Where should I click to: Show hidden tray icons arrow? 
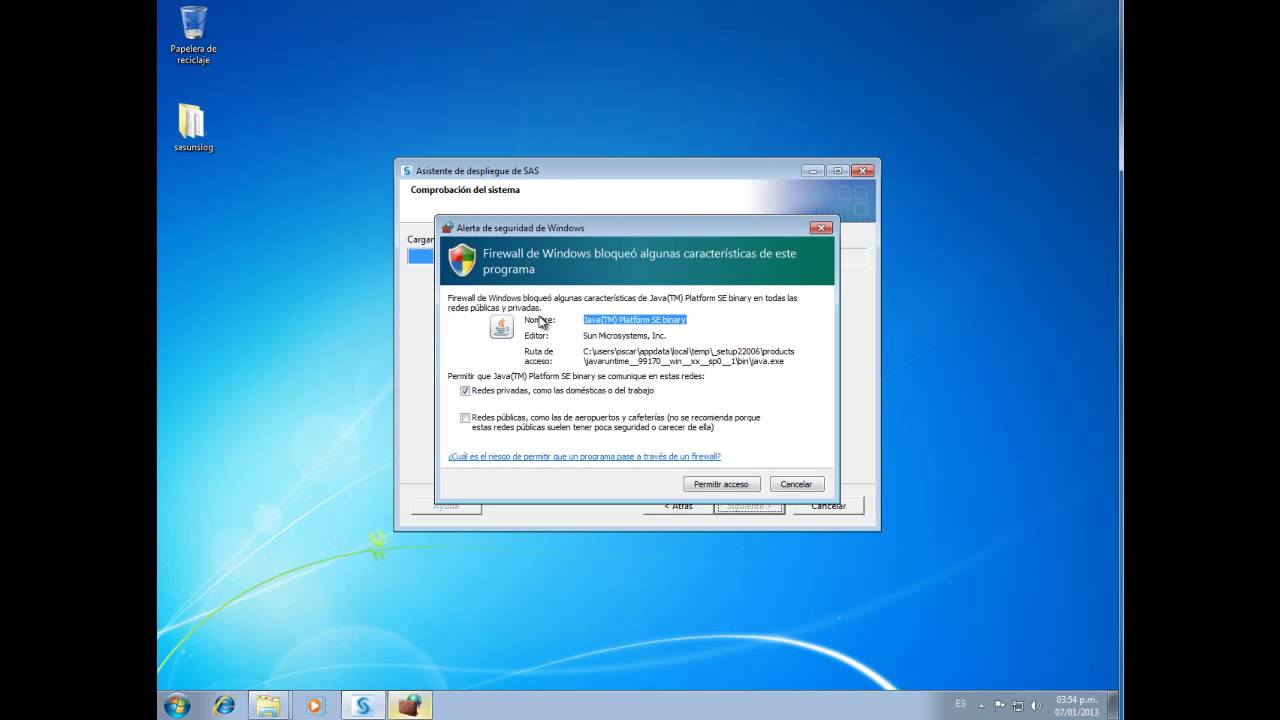981,705
